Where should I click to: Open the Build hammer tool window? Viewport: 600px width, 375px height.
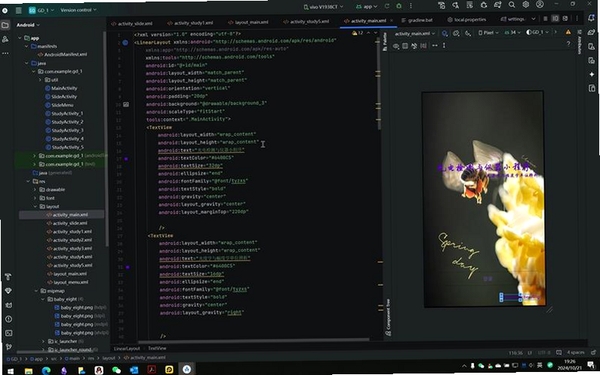(x=8, y=277)
